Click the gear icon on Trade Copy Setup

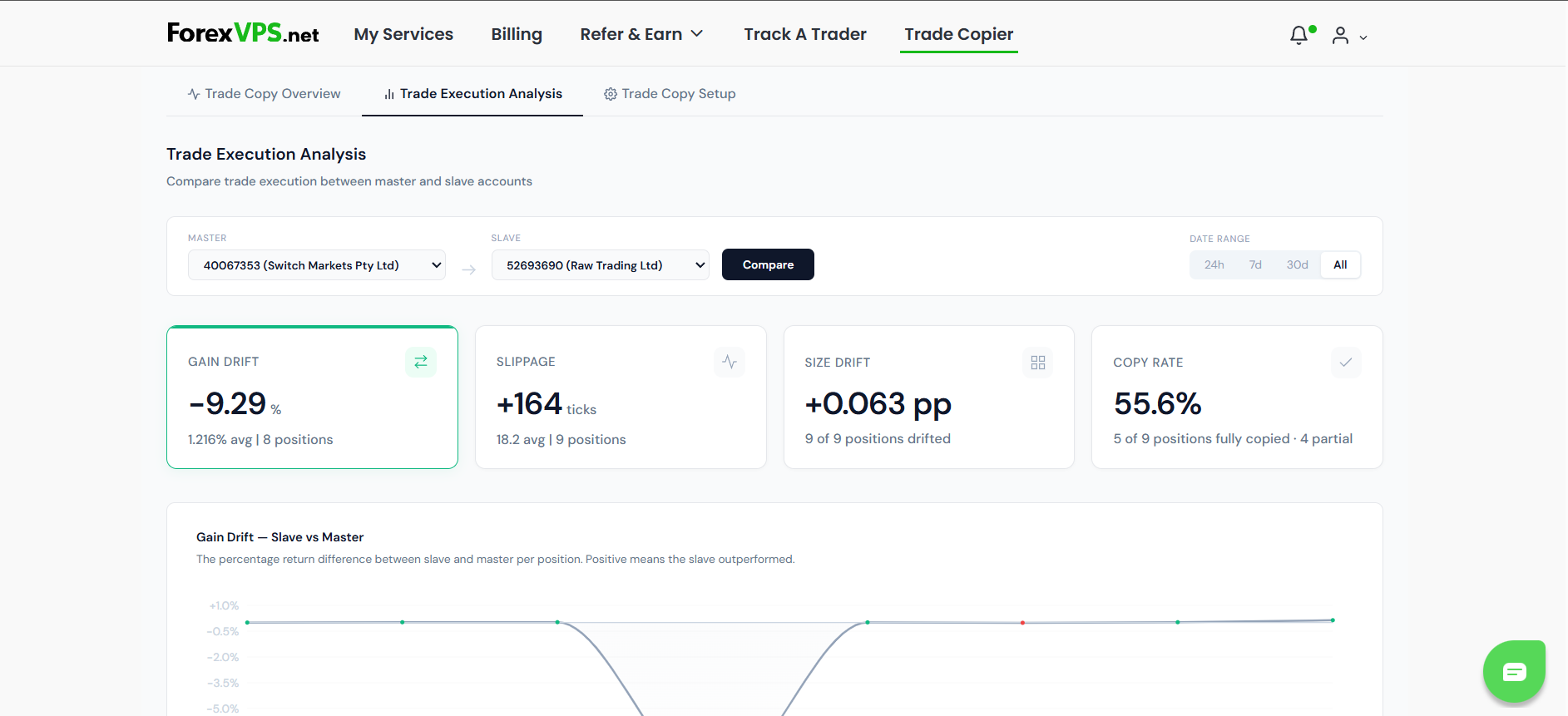(x=611, y=94)
